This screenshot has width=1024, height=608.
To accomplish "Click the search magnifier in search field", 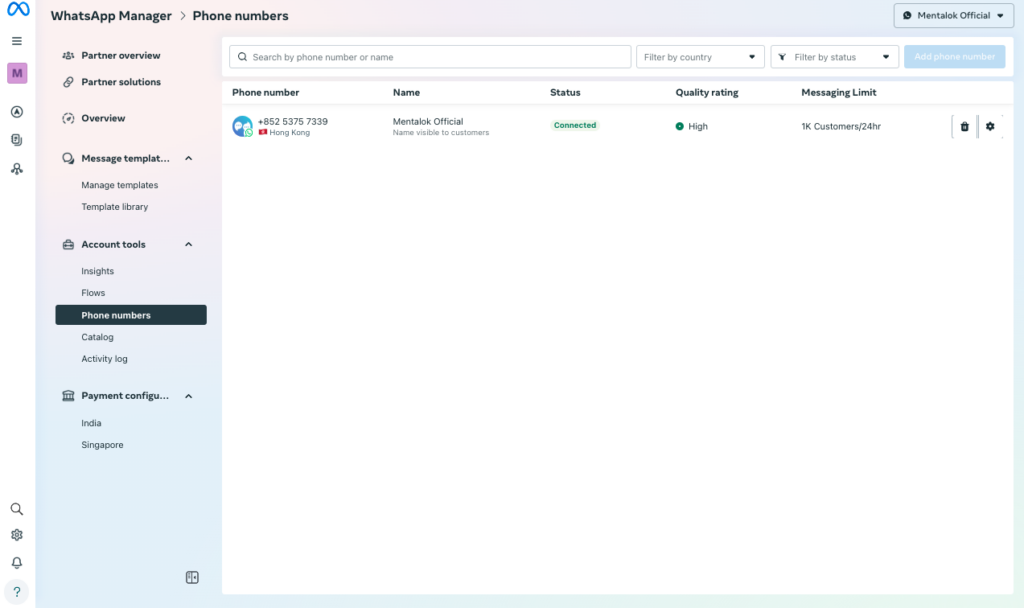I will click(242, 57).
